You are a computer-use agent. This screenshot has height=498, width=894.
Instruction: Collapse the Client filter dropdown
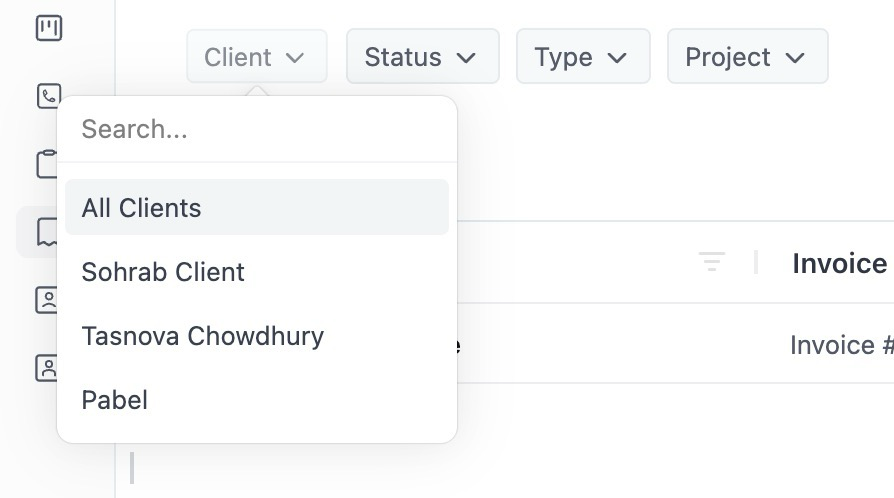coord(257,56)
